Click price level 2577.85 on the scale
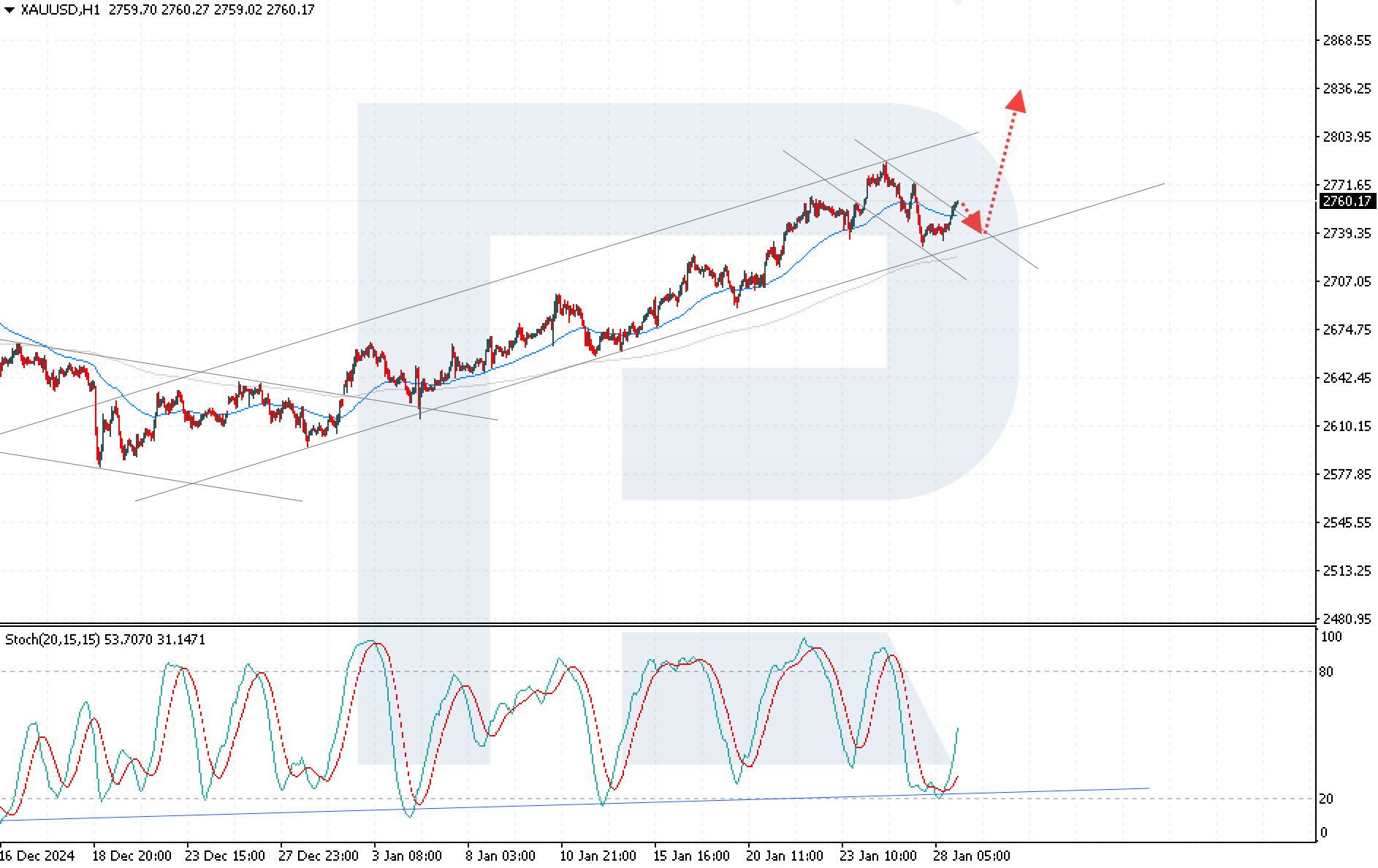Viewport: 1378px width, 868px height. [1347, 474]
